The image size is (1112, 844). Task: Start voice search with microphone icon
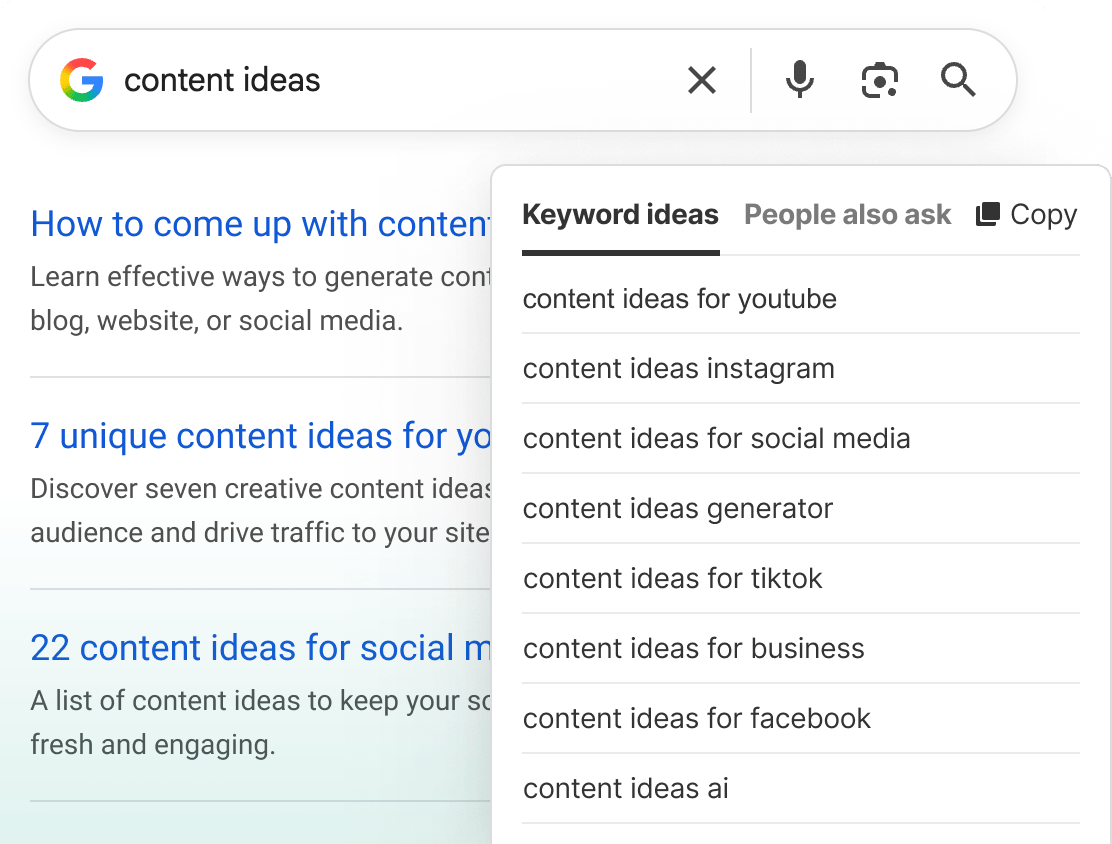tap(799, 80)
